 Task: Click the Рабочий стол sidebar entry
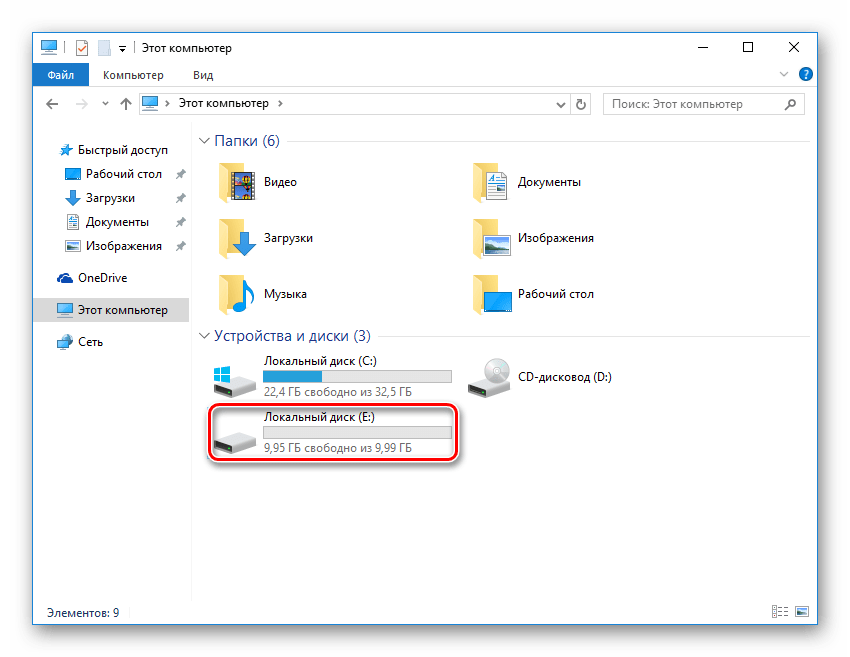coord(120,173)
